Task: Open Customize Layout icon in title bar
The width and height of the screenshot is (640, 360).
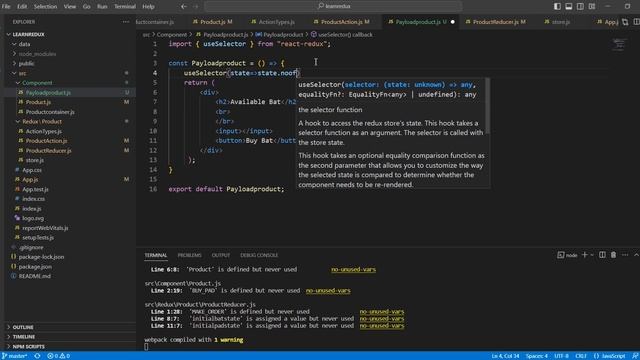Action: (592, 6)
